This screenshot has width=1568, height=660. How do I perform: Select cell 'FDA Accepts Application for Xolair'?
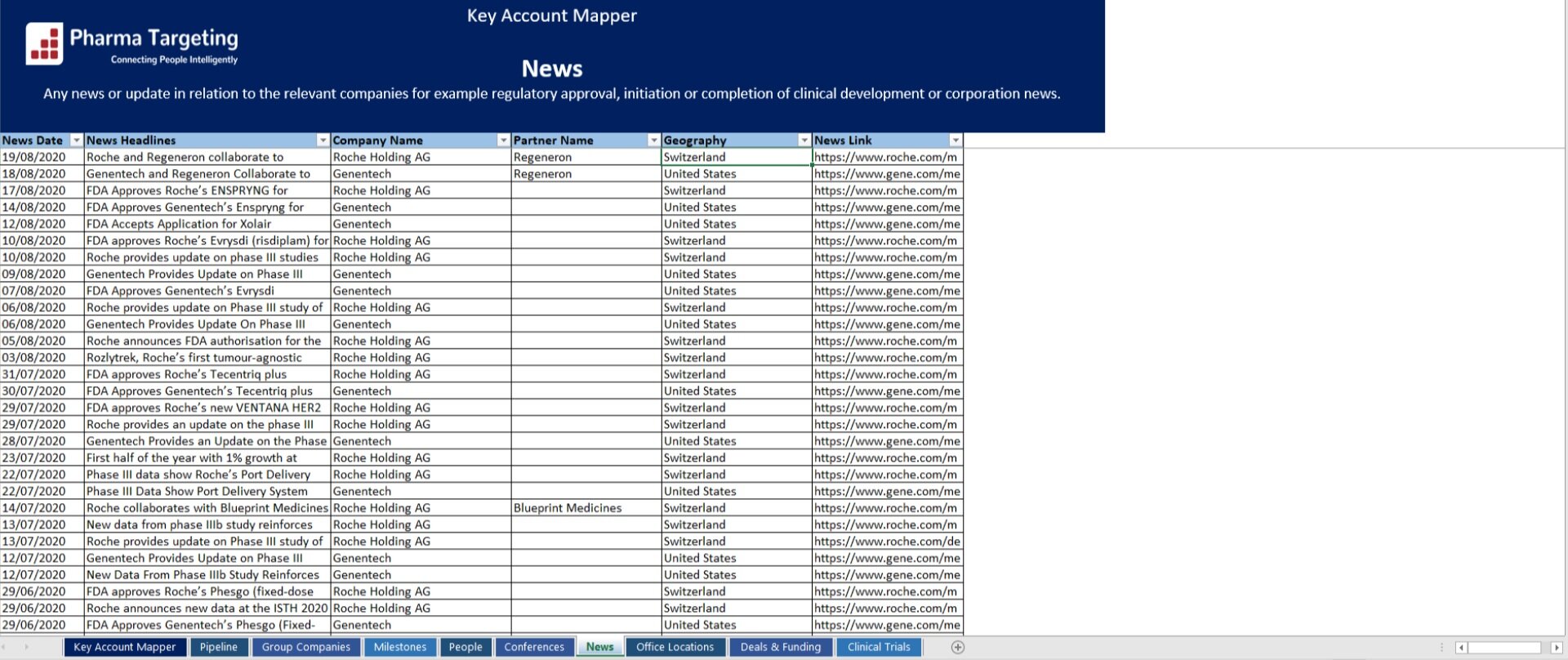(207, 224)
